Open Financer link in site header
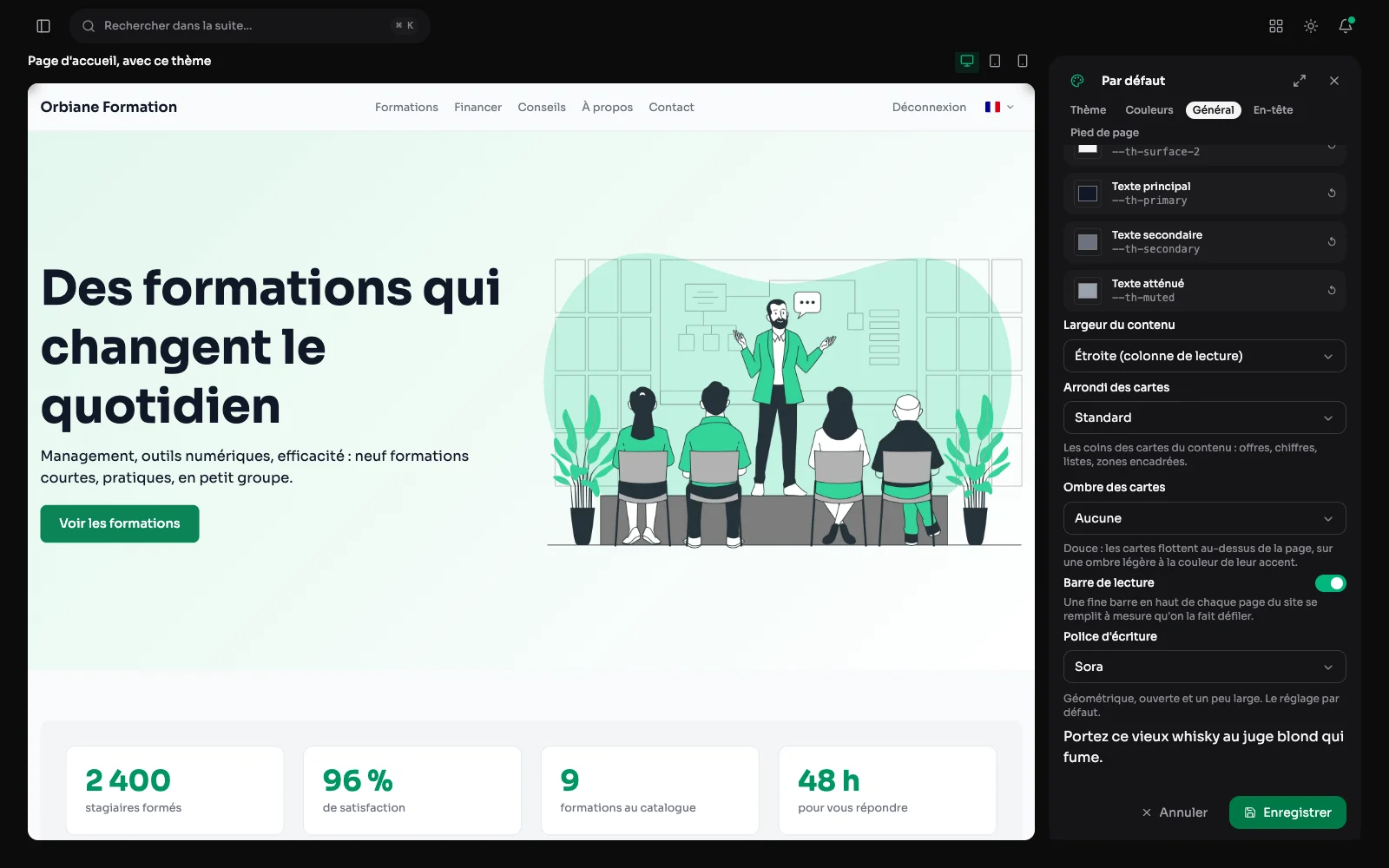This screenshot has height=868, width=1389. 477,107
